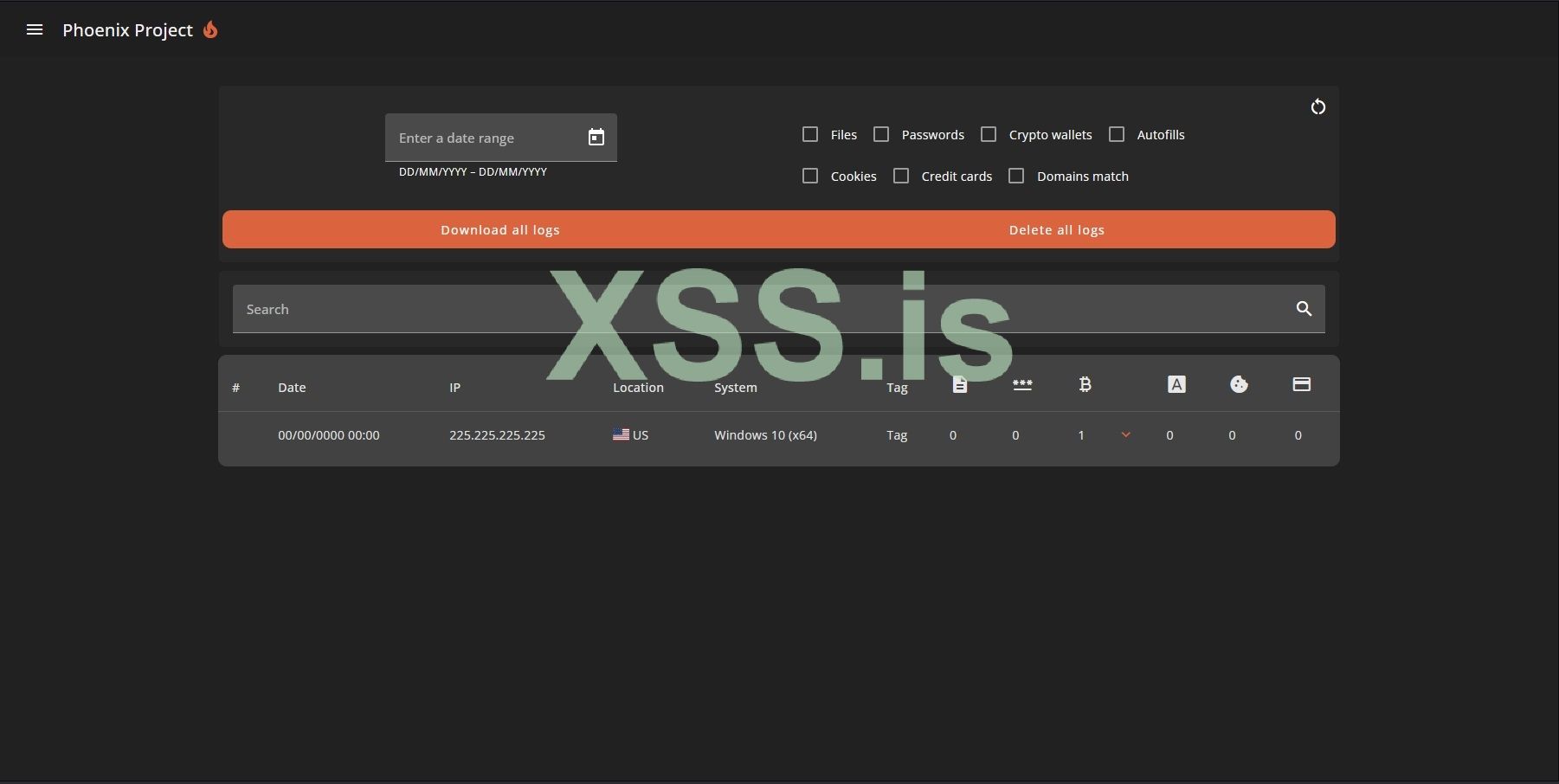This screenshot has height=784, width=1559.
Task: Reset filters with the refresh icon
Action: pos(1317,106)
